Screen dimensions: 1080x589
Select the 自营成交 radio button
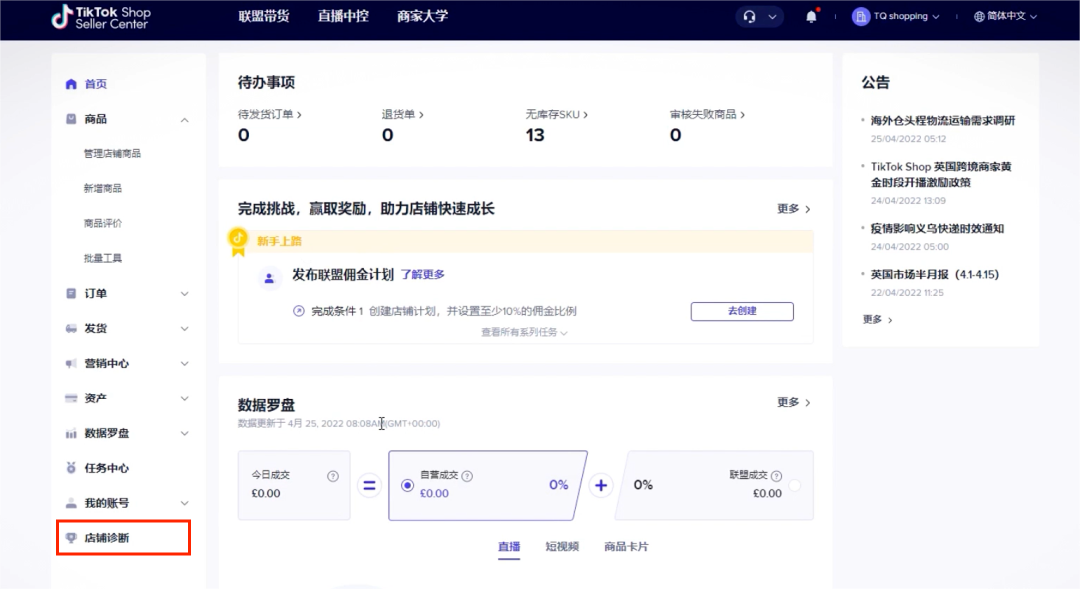(409, 486)
